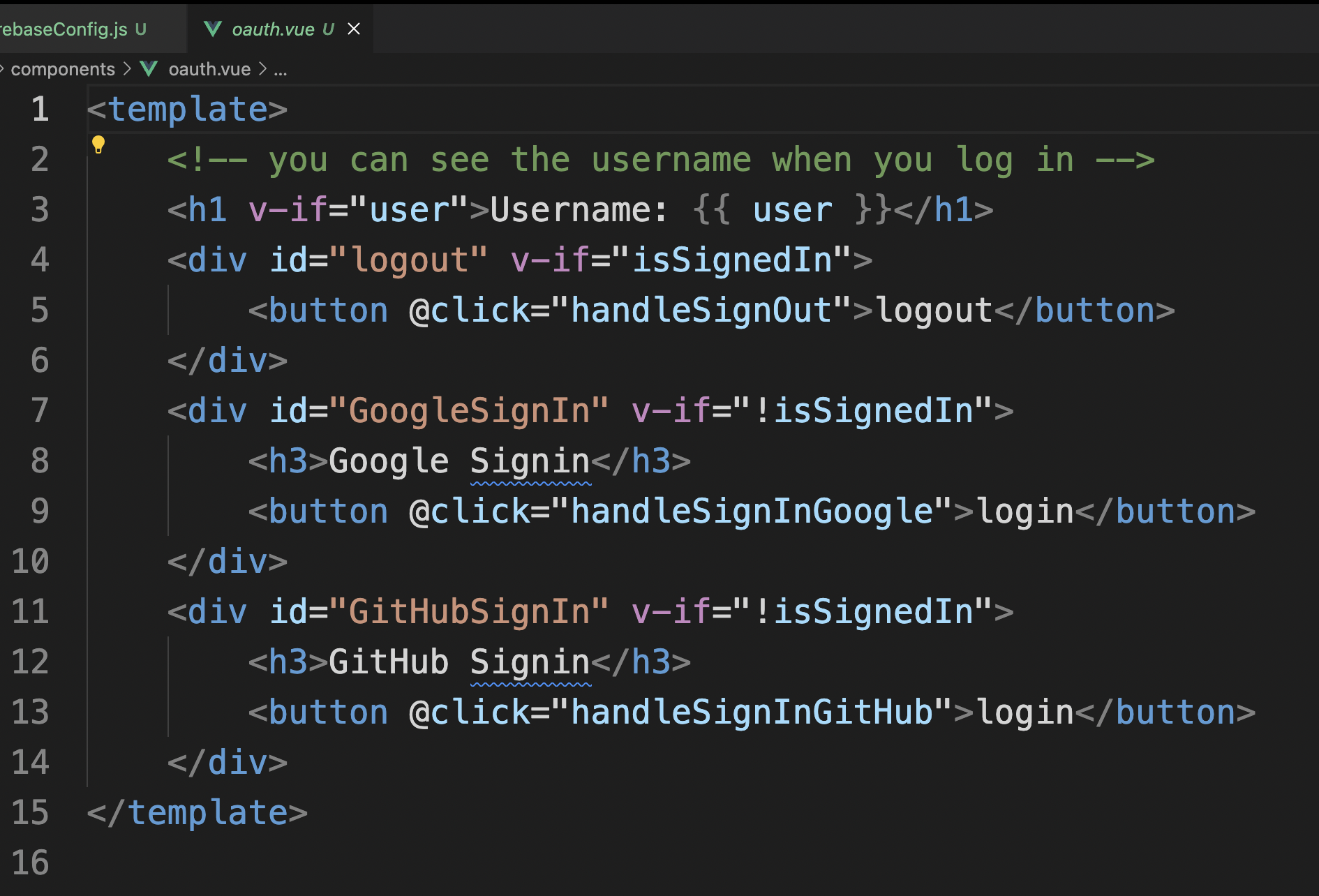Viewport: 1319px width, 896px height.
Task: Select the oauth.vue tab
Action: pos(273,29)
